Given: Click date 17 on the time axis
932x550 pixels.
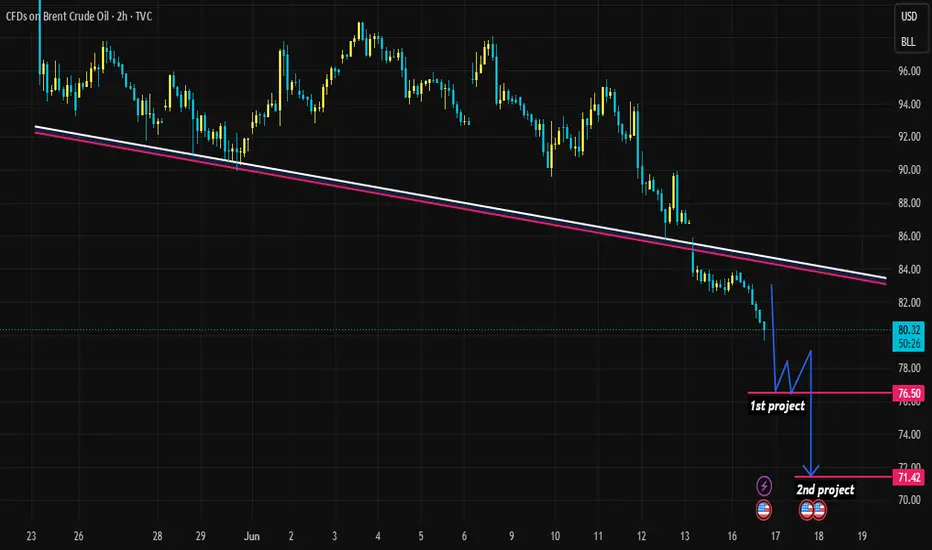Looking at the screenshot, I should pos(776,536).
